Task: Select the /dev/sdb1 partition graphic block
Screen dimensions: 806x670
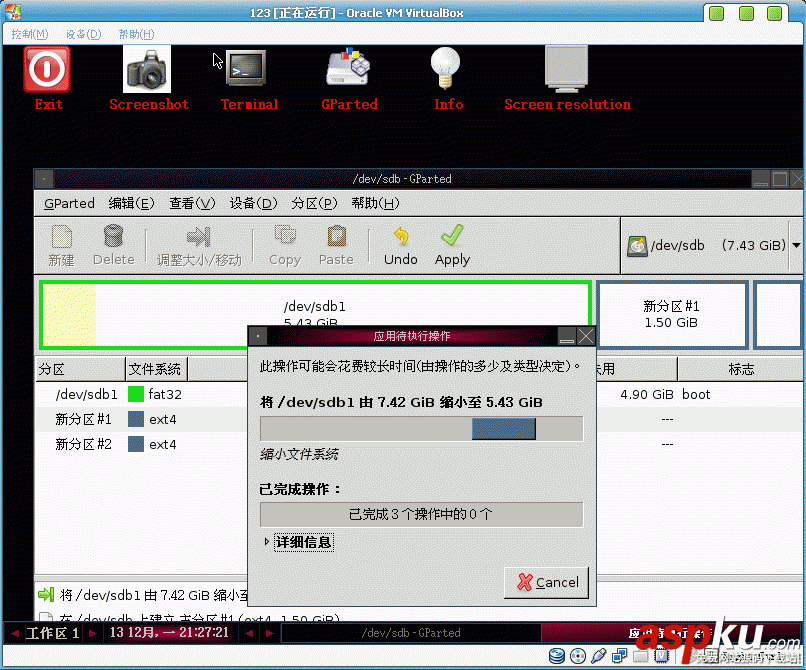Action: (x=315, y=315)
